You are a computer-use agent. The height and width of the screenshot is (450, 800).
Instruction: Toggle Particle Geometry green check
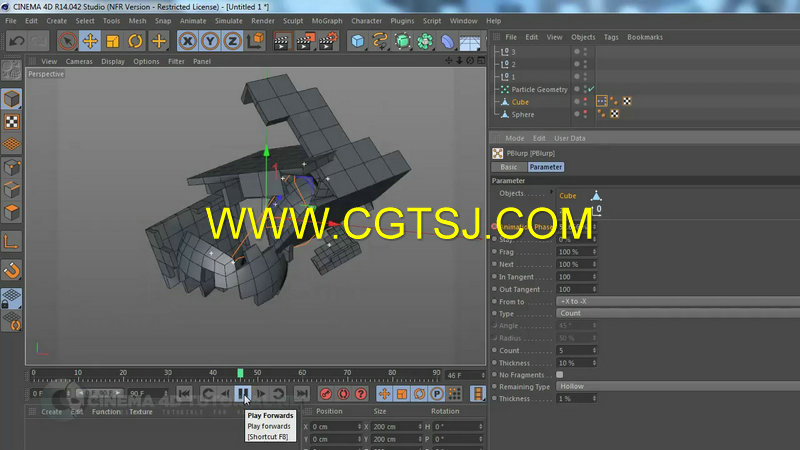591,89
